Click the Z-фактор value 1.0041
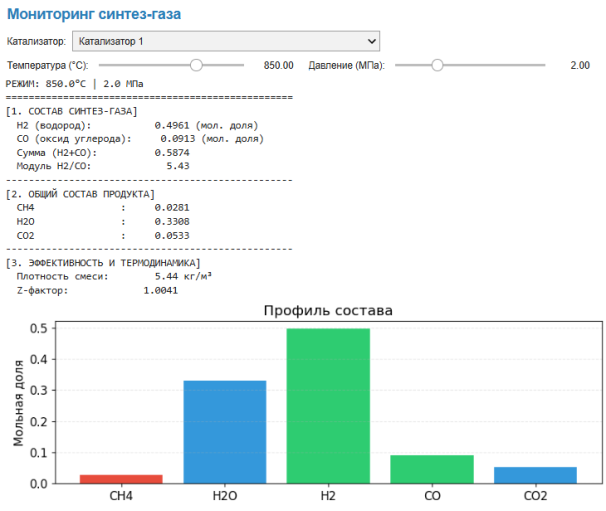This screenshot has height=511, width=606. click(x=160, y=290)
